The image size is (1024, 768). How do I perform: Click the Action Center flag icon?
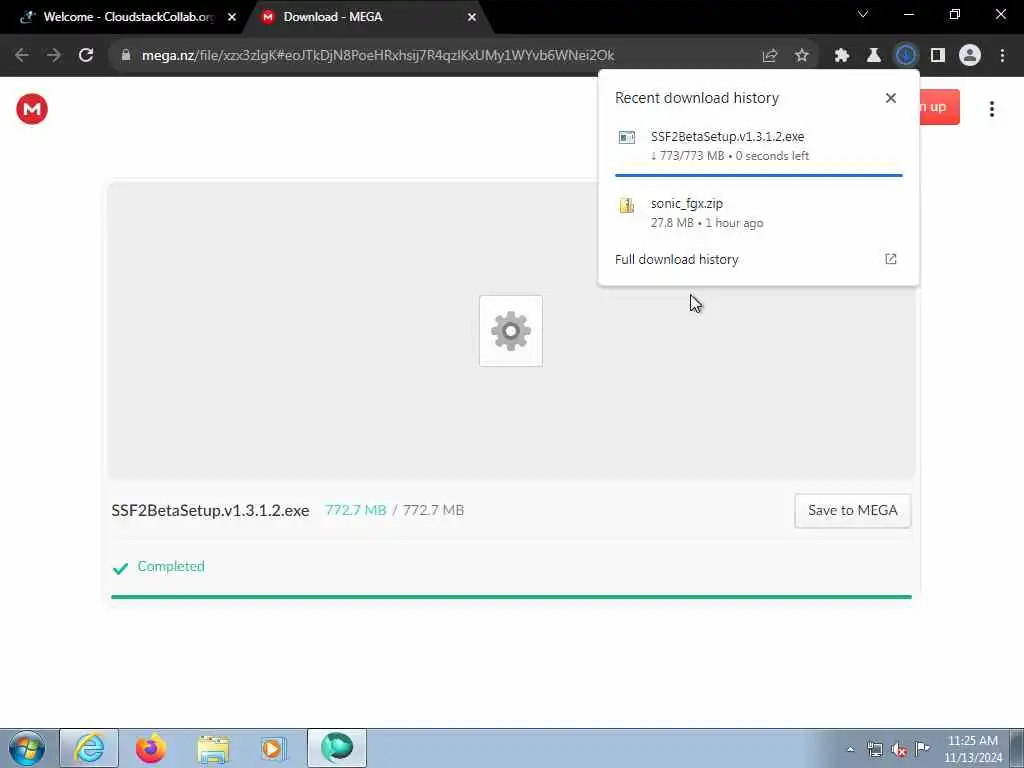click(x=922, y=749)
